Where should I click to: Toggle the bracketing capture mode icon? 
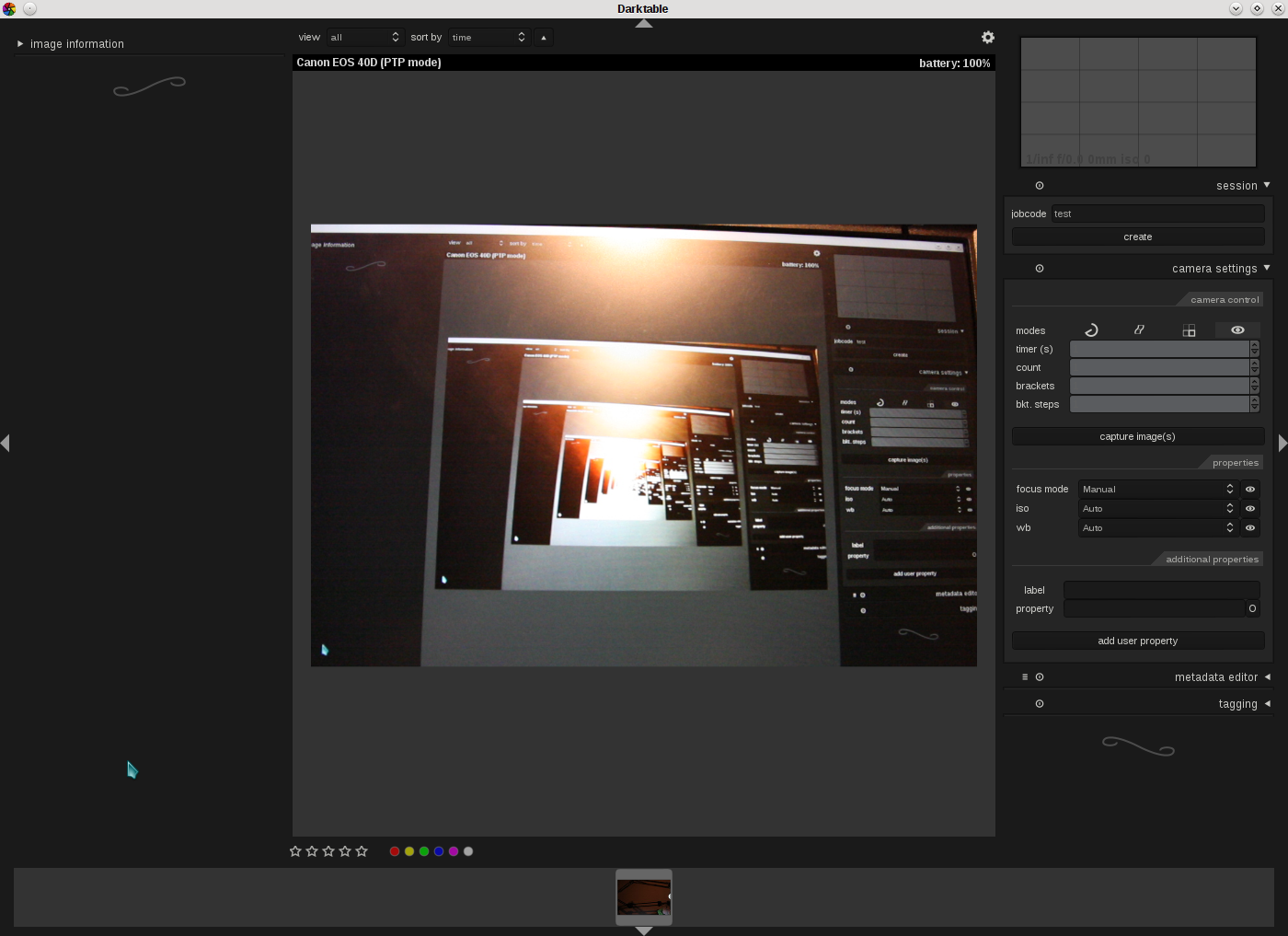(x=1189, y=330)
